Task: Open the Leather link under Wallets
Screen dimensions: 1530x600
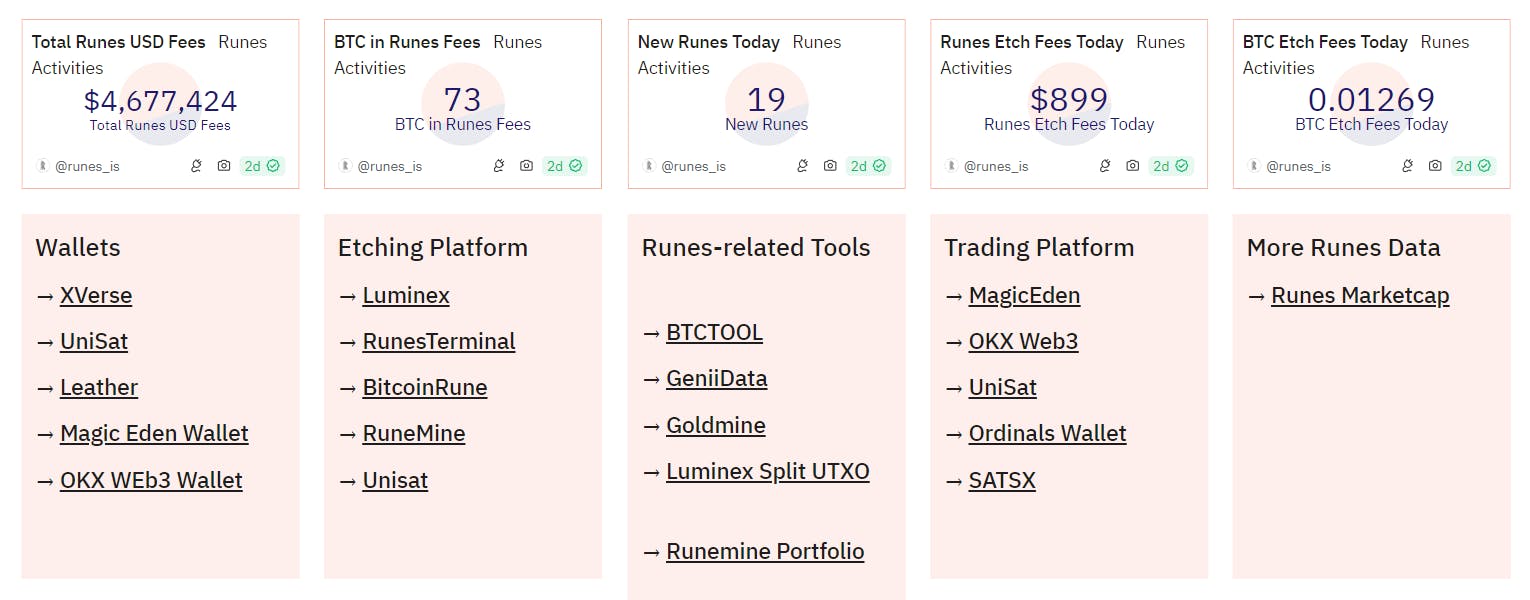Action: click(99, 387)
